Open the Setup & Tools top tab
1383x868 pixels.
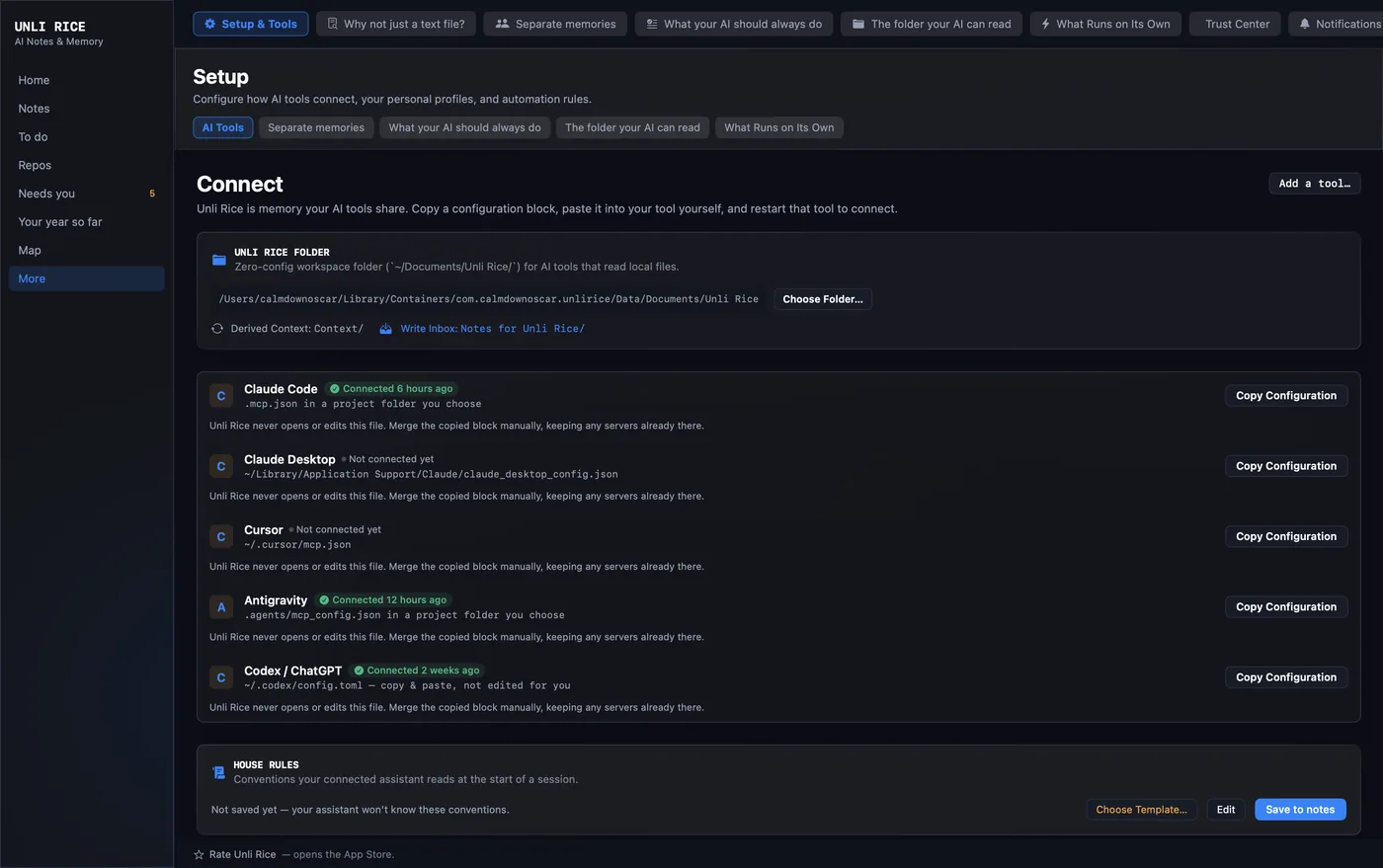tap(251, 24)
